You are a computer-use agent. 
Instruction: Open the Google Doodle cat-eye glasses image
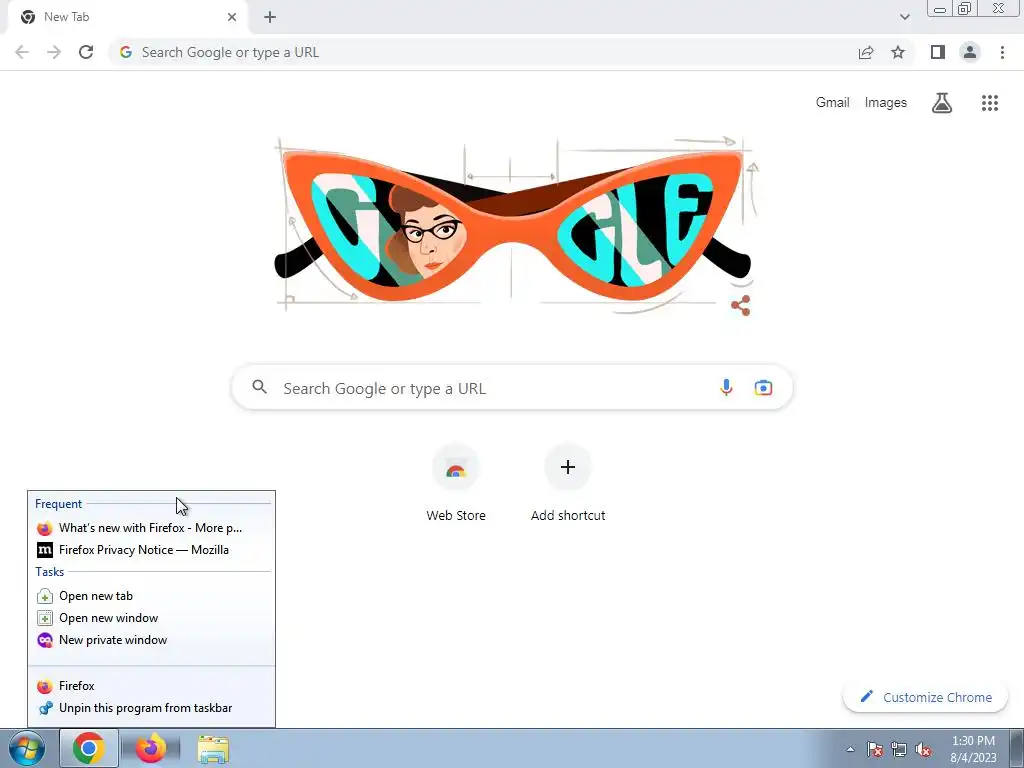tap(513, 225)
